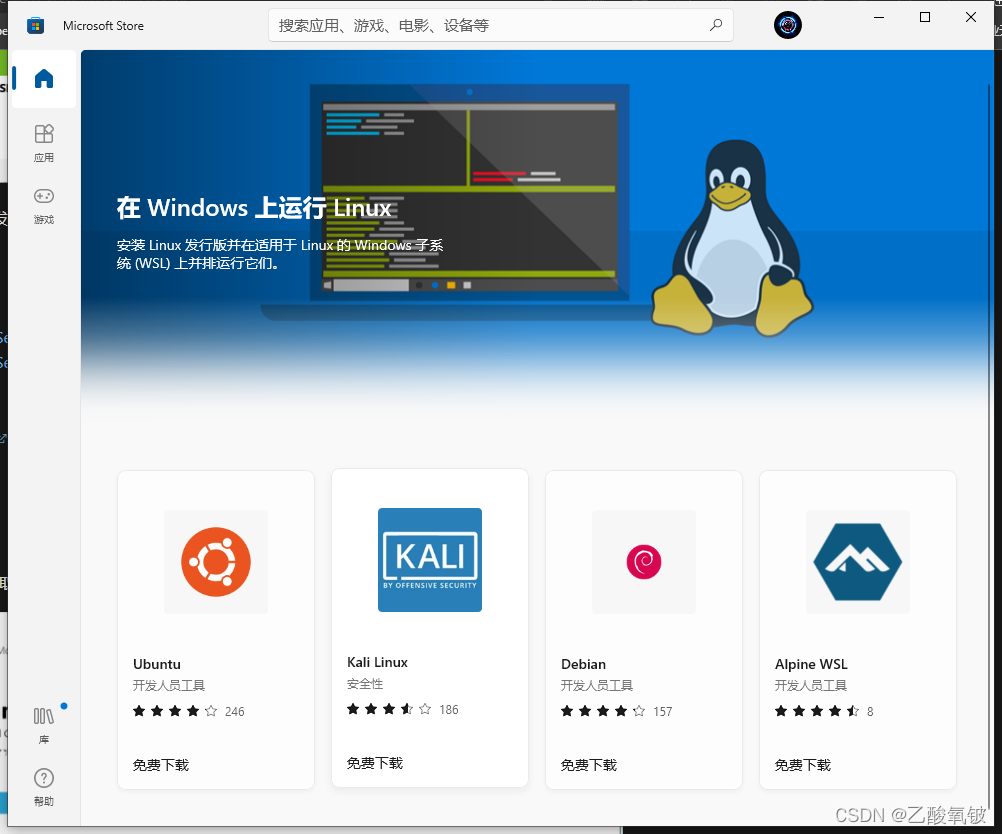Viewport: 1002px width, 834px height.
Task: Click 免费下载 under Kali Linux
Action: pos(374,763)
